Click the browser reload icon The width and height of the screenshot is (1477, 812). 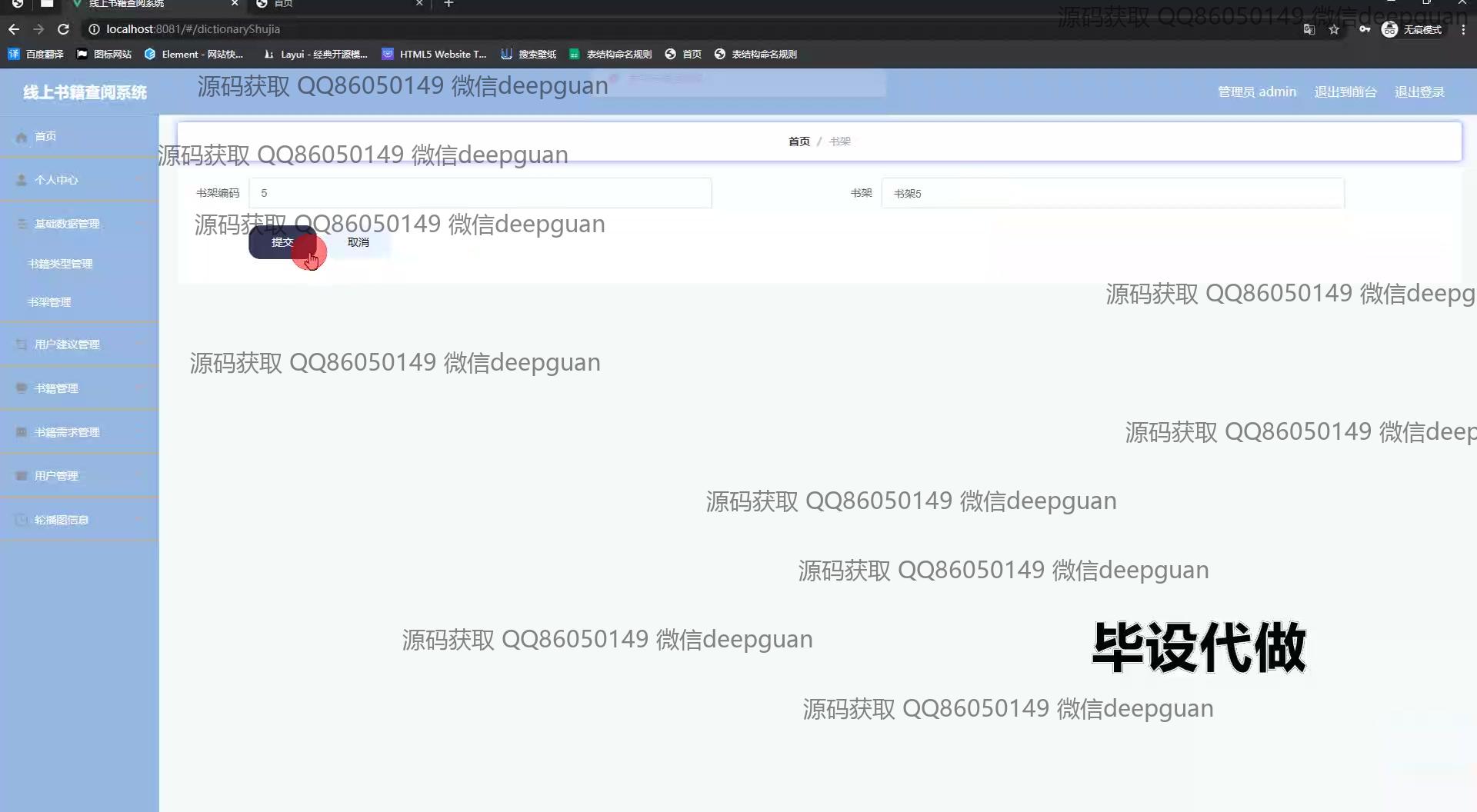point(64,29)
